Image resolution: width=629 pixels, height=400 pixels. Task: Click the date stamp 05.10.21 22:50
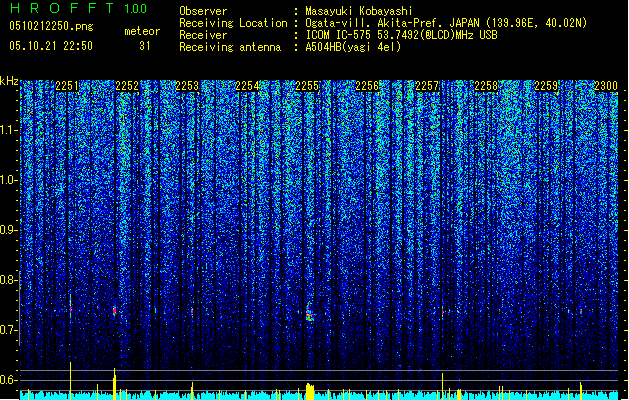[x=51, y=46]
